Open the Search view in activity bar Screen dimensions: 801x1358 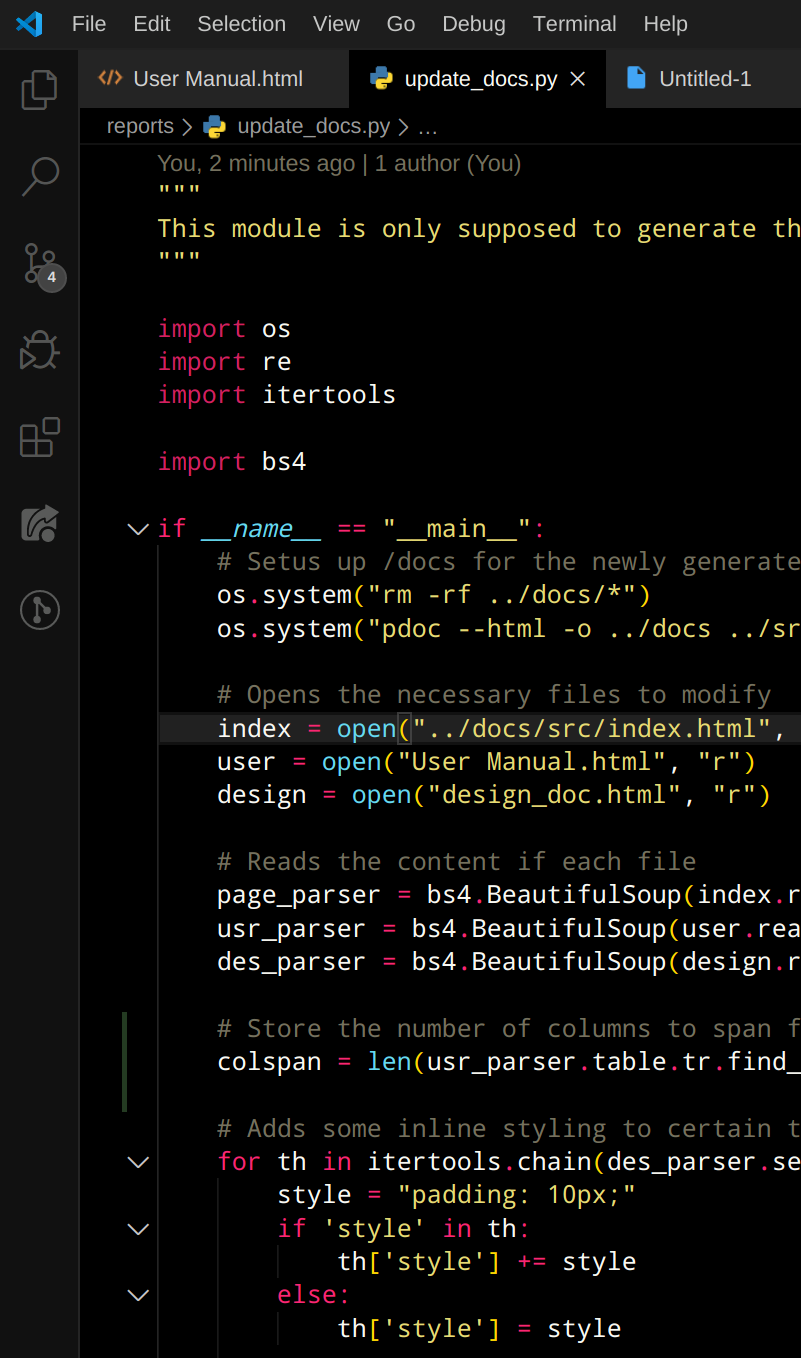39,177
